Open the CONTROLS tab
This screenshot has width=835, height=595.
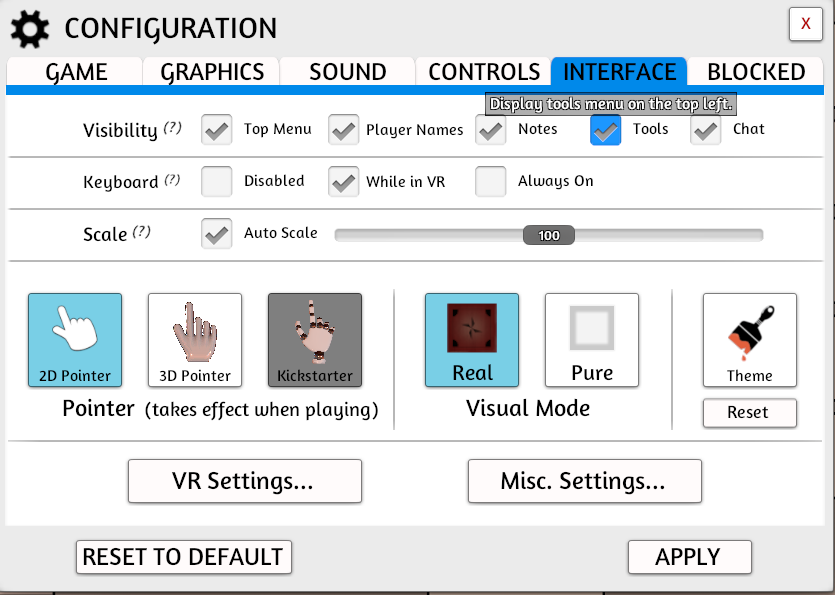click(x=484, y=71)
